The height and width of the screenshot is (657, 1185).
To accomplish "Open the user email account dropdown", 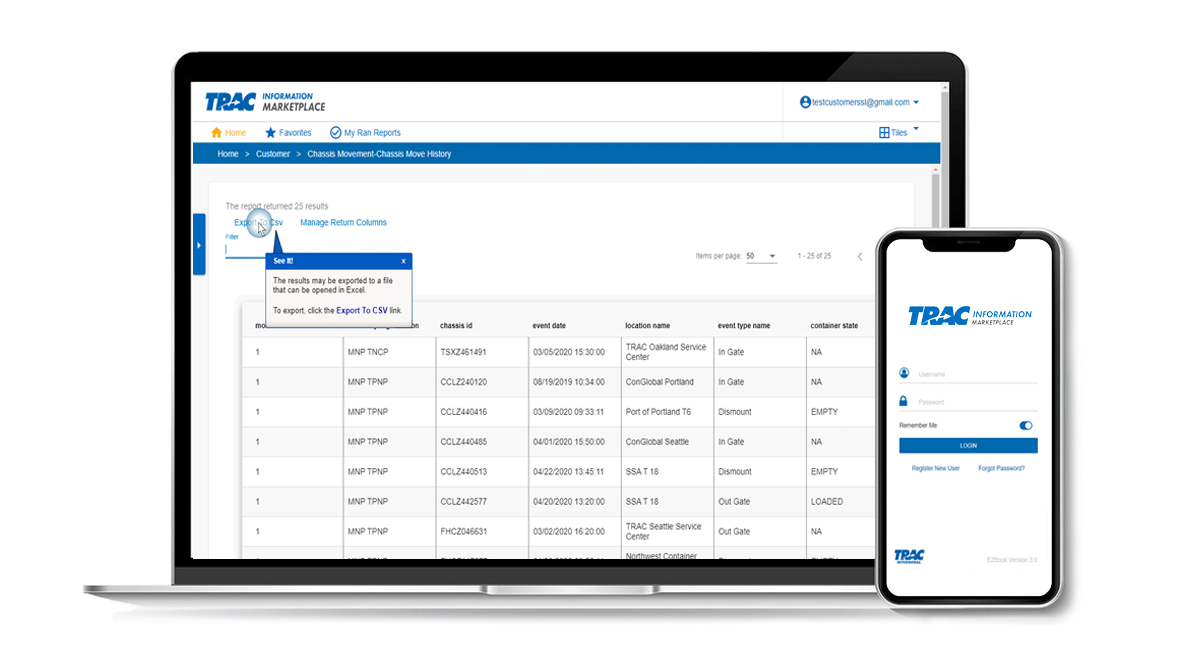I will pyautogui.click(x=916, y=103).
